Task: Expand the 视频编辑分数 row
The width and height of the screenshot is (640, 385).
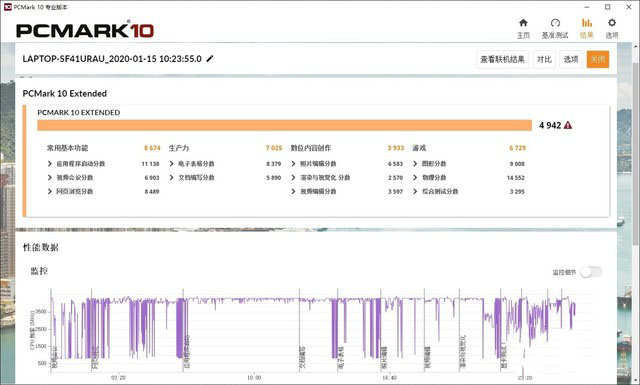Action: click(293, 191)
